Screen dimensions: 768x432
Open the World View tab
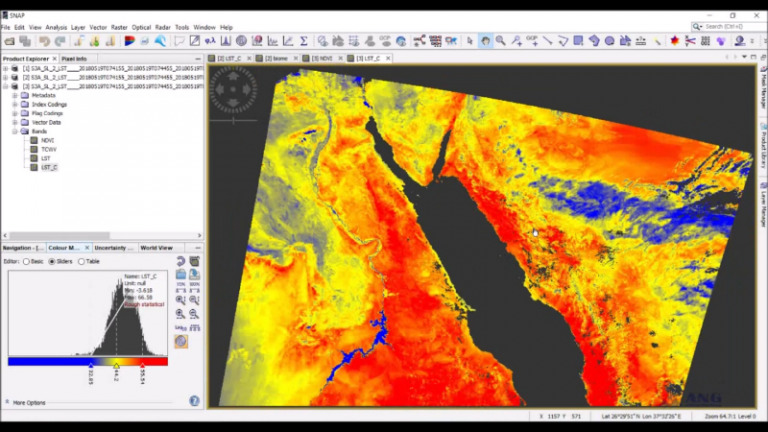(156, 248)
